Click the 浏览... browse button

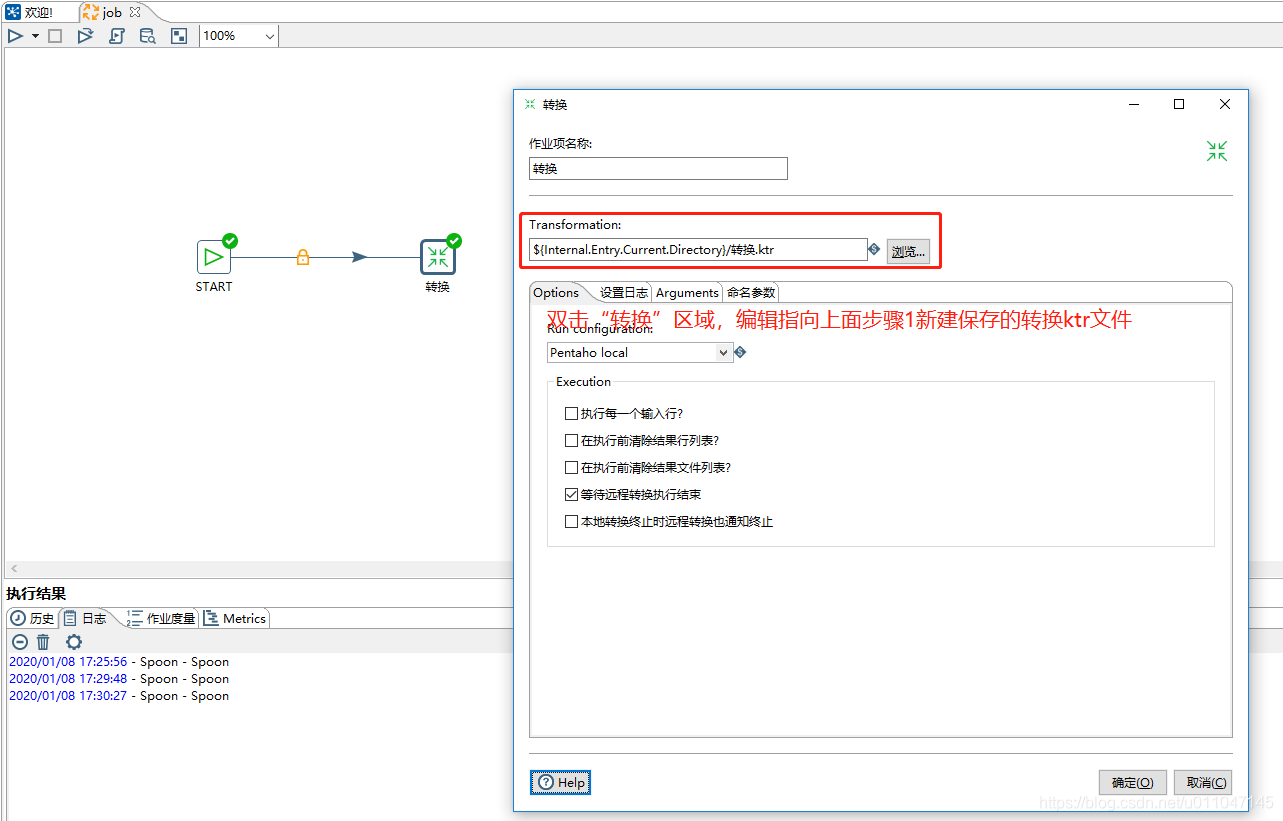[x=908, y=252]
